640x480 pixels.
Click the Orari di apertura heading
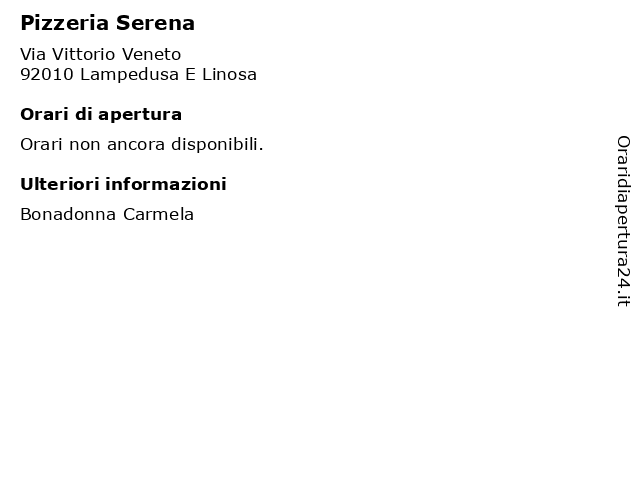[x=101, y=115]
